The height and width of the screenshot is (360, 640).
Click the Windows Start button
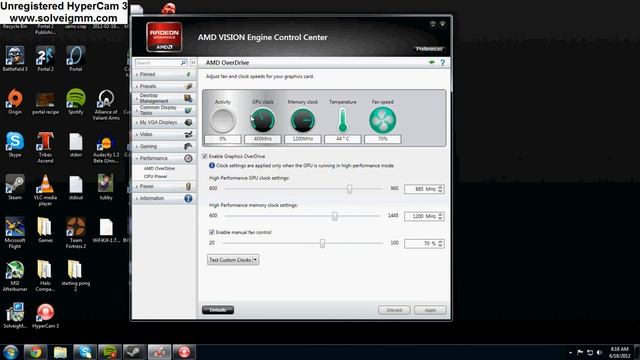pos(11,352)
